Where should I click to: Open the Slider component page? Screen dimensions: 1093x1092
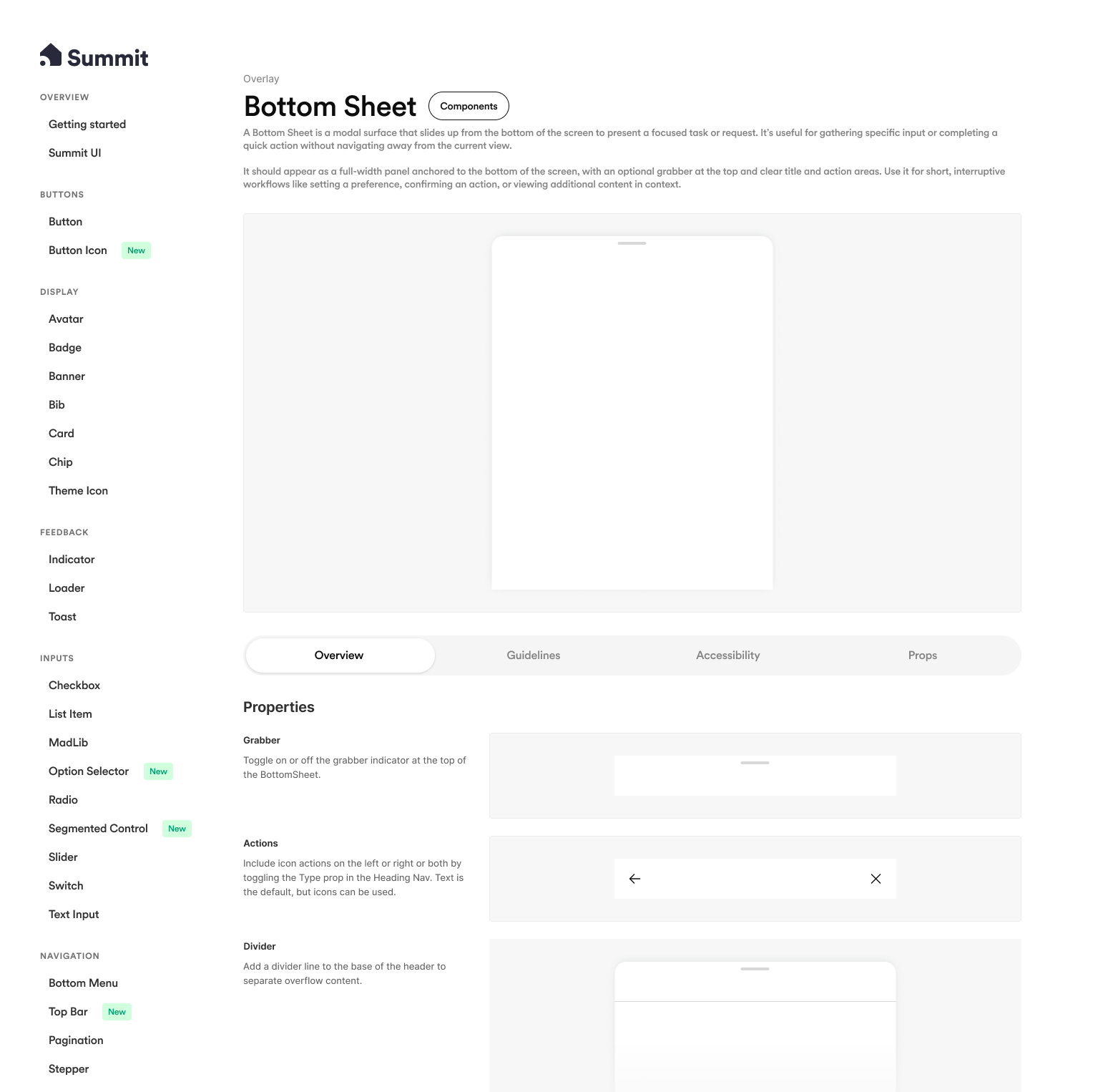(63, 857)
